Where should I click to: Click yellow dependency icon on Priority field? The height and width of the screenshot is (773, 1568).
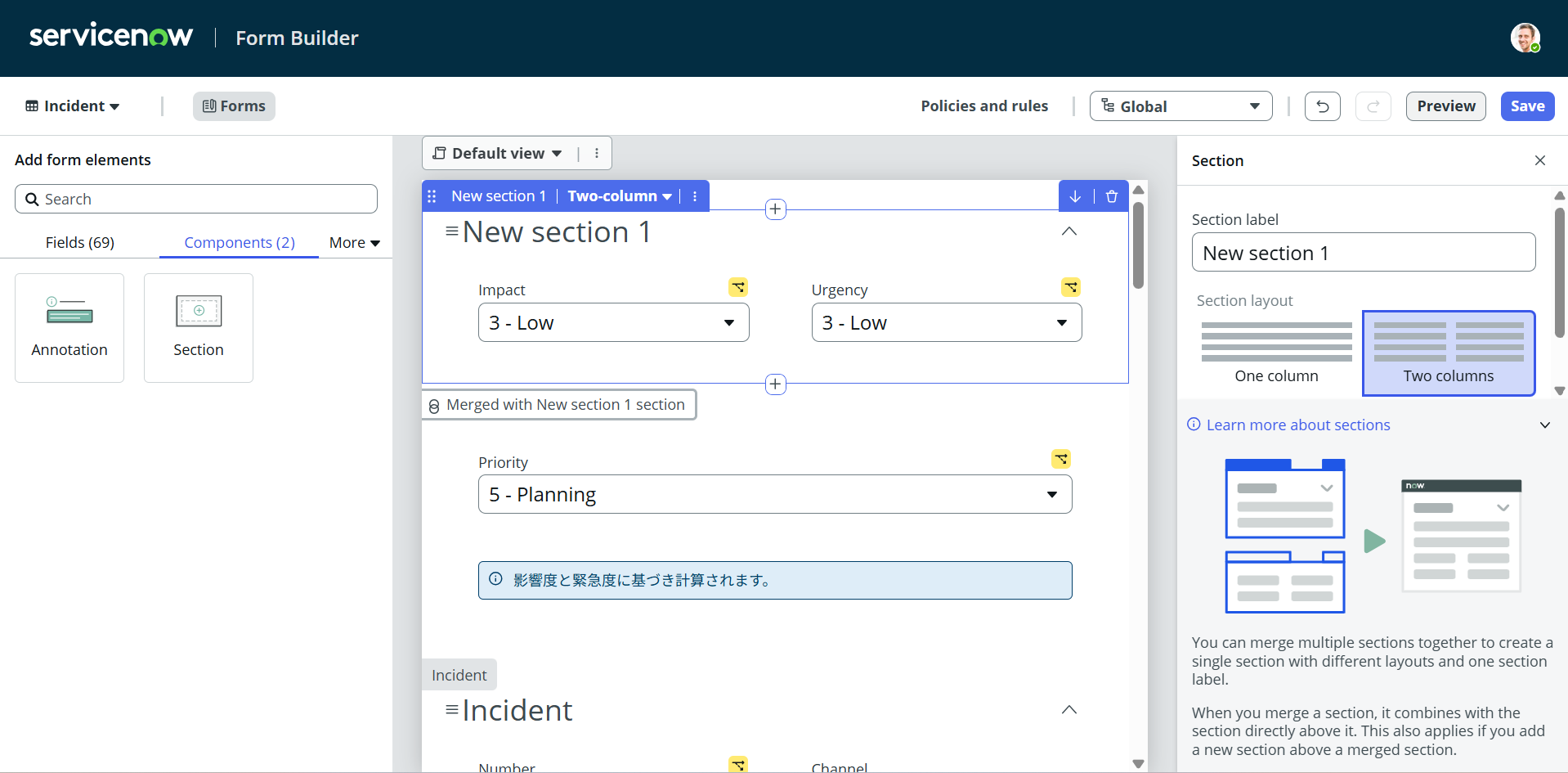coord(1060,459)
